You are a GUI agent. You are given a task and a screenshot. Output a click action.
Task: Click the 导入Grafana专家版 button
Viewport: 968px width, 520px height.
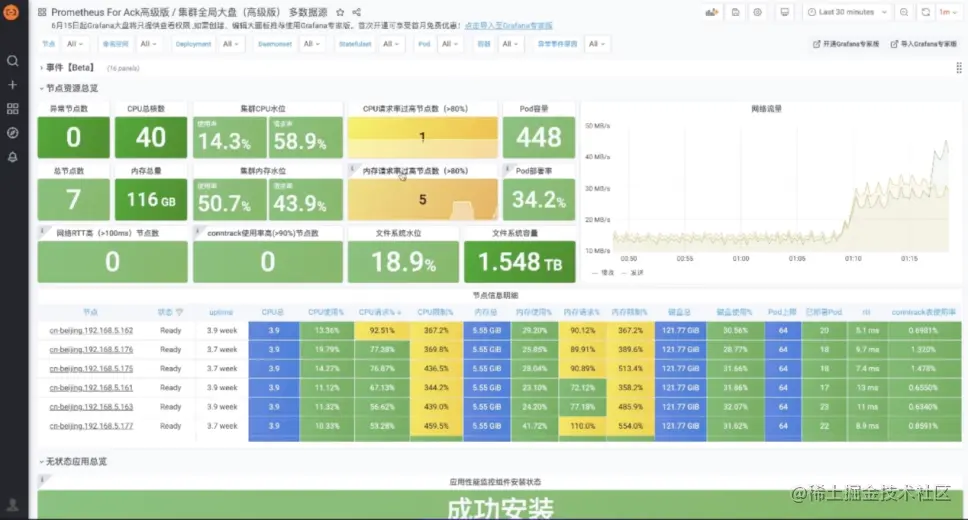tap(923, 44)
